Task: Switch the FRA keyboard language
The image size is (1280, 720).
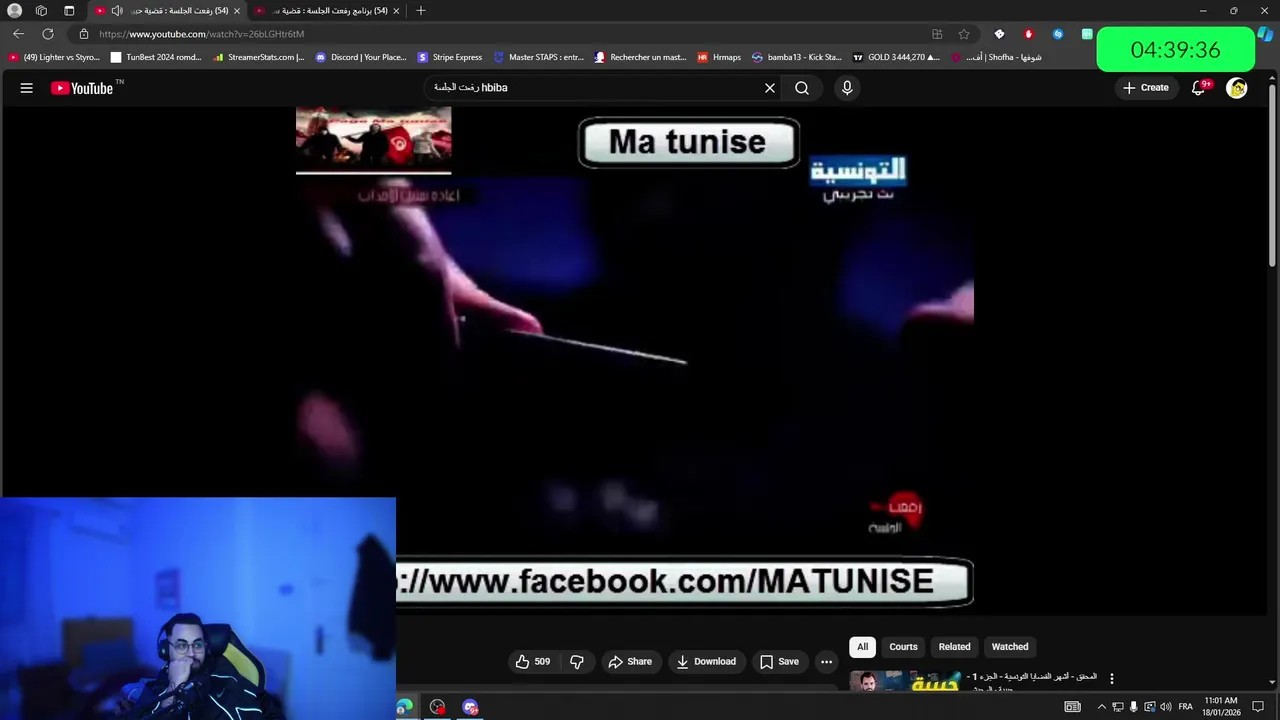Action: (1186, 707)
